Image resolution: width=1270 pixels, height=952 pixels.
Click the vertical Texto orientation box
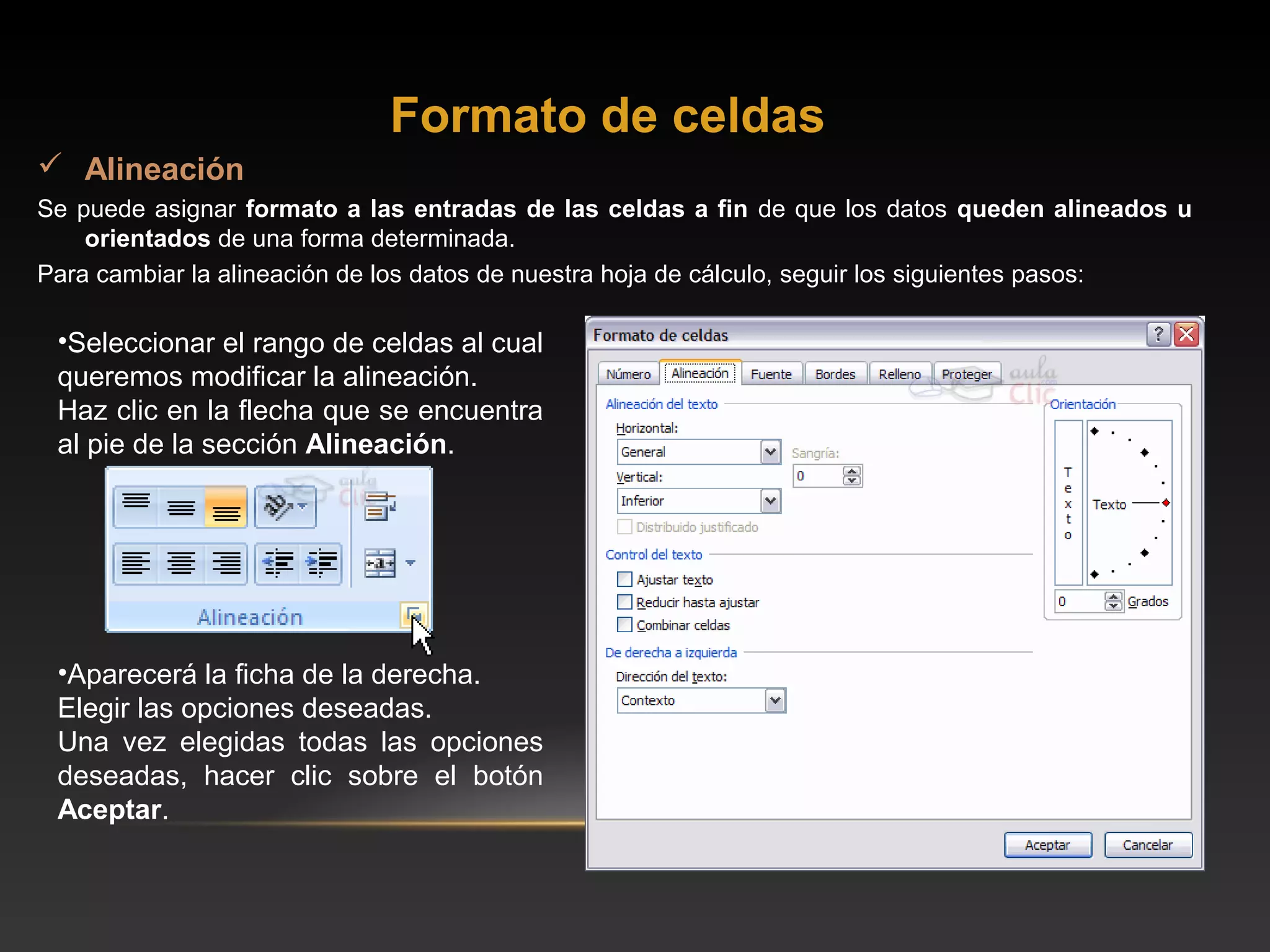[x=1068, y=503]
